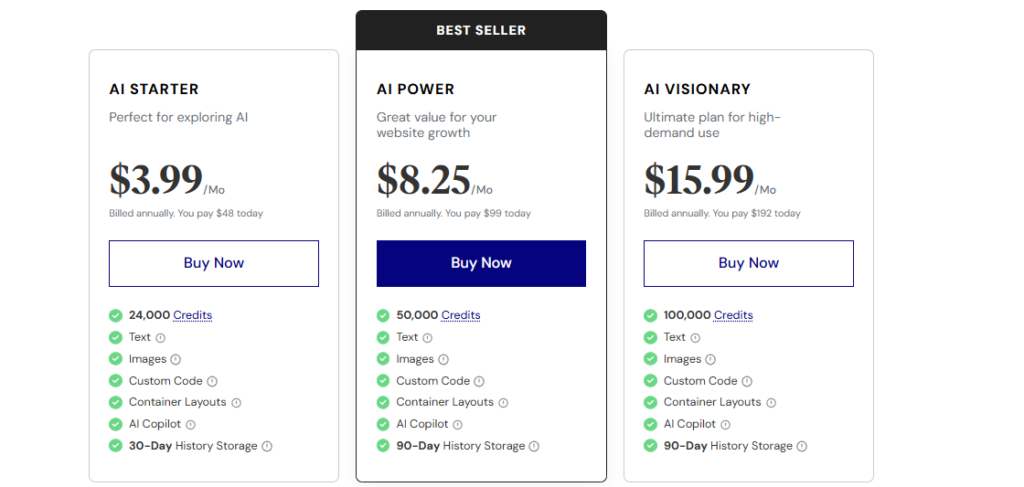Open Credits link next to 50,000
The width and height of the screenshot is (1024, 487).
(x=461, y=315)
